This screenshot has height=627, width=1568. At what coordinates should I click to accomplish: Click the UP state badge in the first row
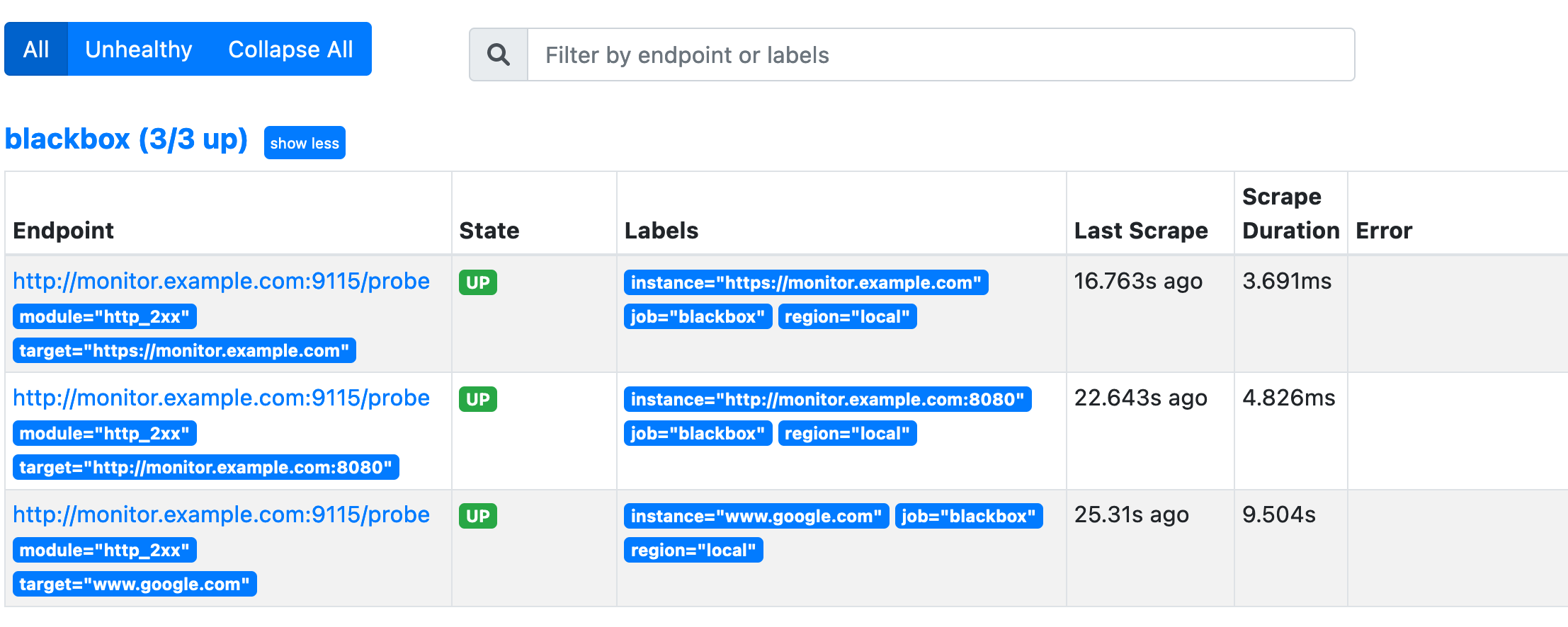[x=478, y=282]
